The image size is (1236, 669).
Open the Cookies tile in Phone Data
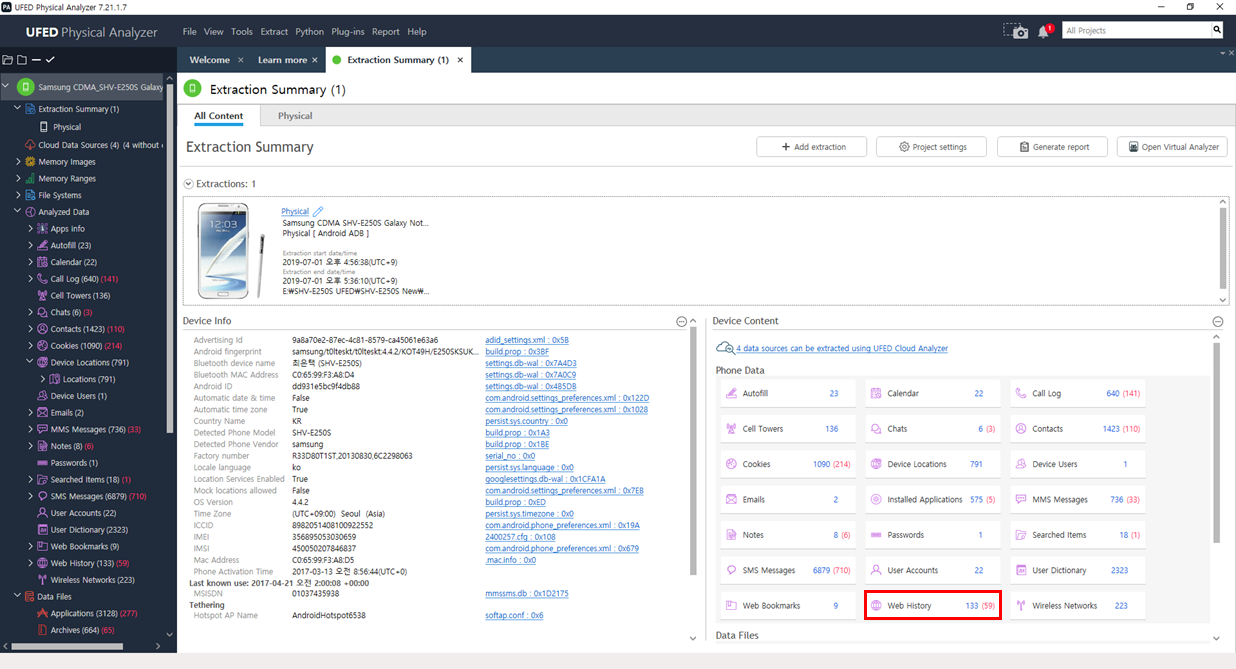point(788,464)
